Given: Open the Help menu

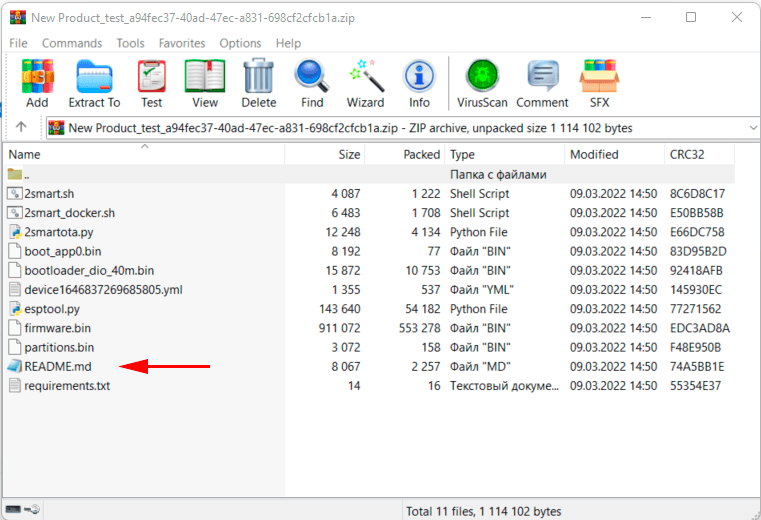Looking at the screenshot, I should (288, 43).
